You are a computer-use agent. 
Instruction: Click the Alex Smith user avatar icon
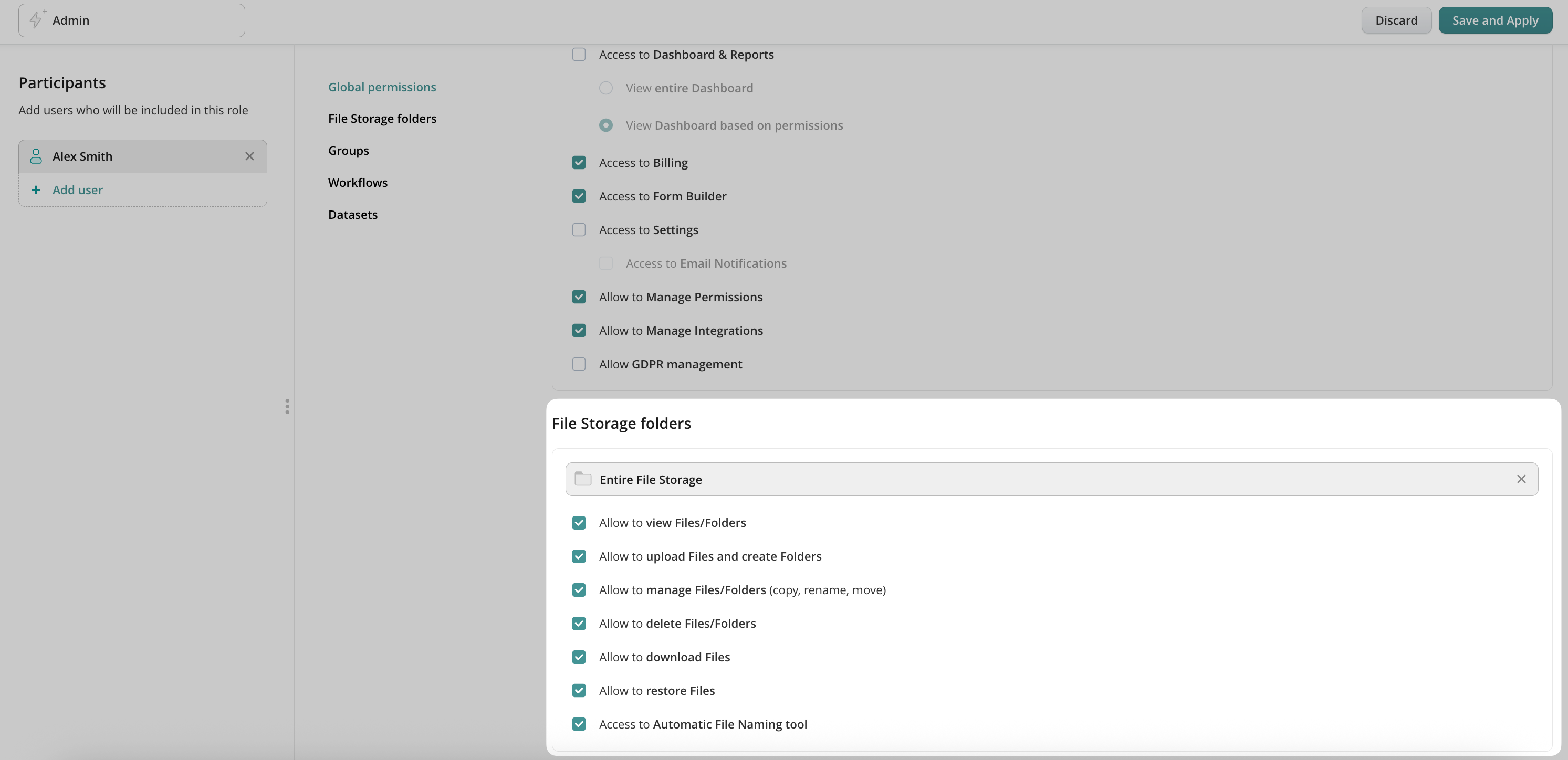[36, 156]
